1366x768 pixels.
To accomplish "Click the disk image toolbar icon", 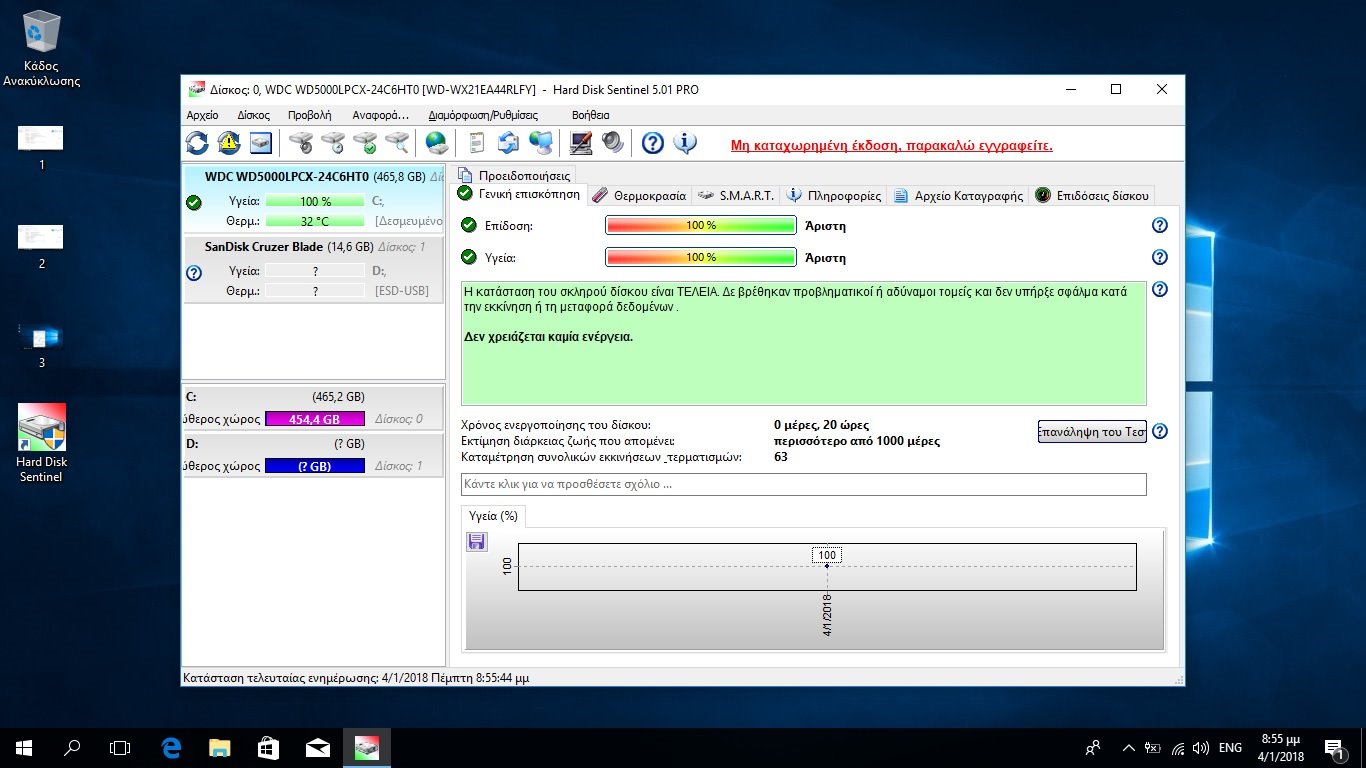I will pyautogui.click(x=261, y=143).
